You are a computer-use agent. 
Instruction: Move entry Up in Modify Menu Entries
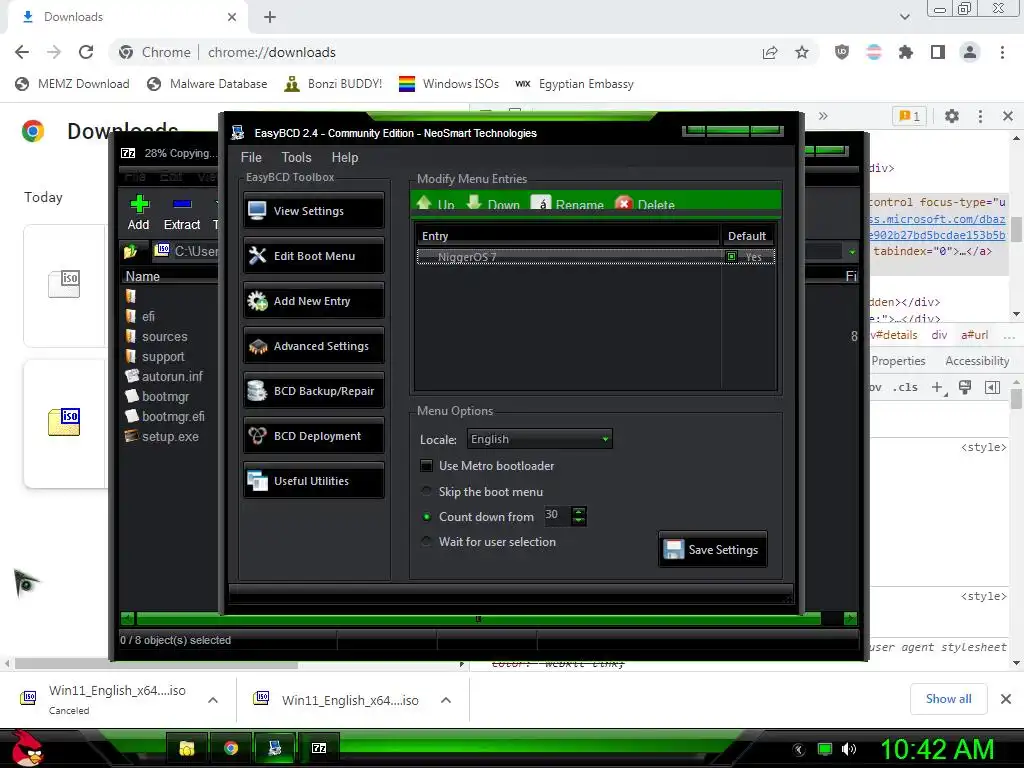[436, 204]
